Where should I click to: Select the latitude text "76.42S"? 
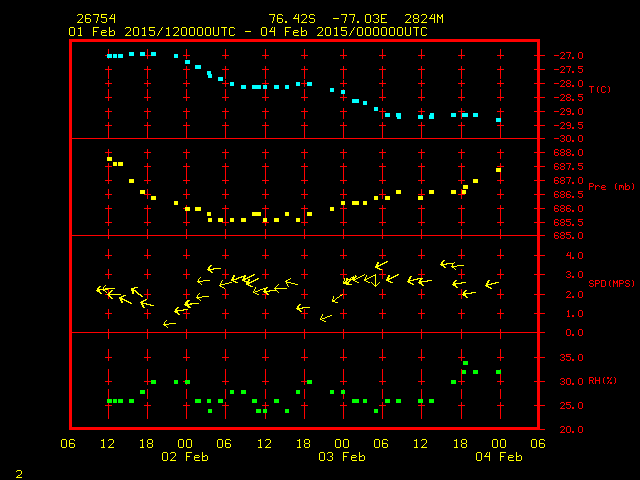point(292,19)
